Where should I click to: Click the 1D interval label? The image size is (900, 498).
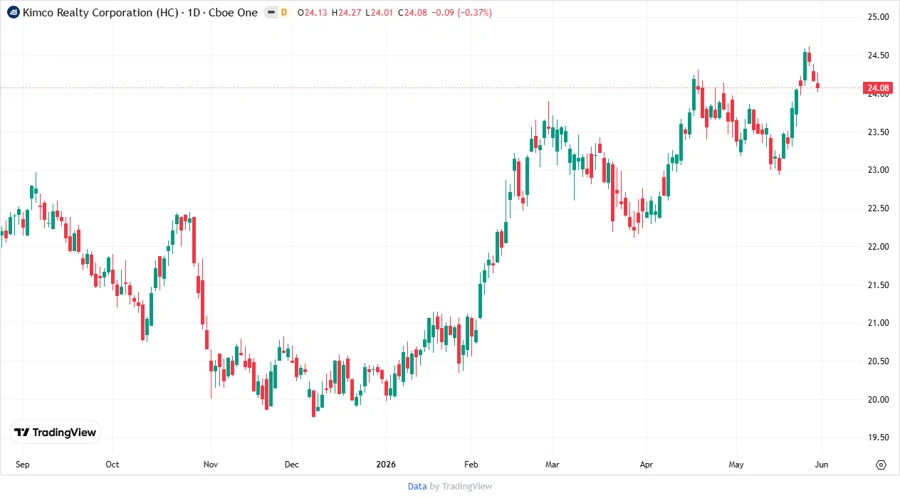[194, 13]
